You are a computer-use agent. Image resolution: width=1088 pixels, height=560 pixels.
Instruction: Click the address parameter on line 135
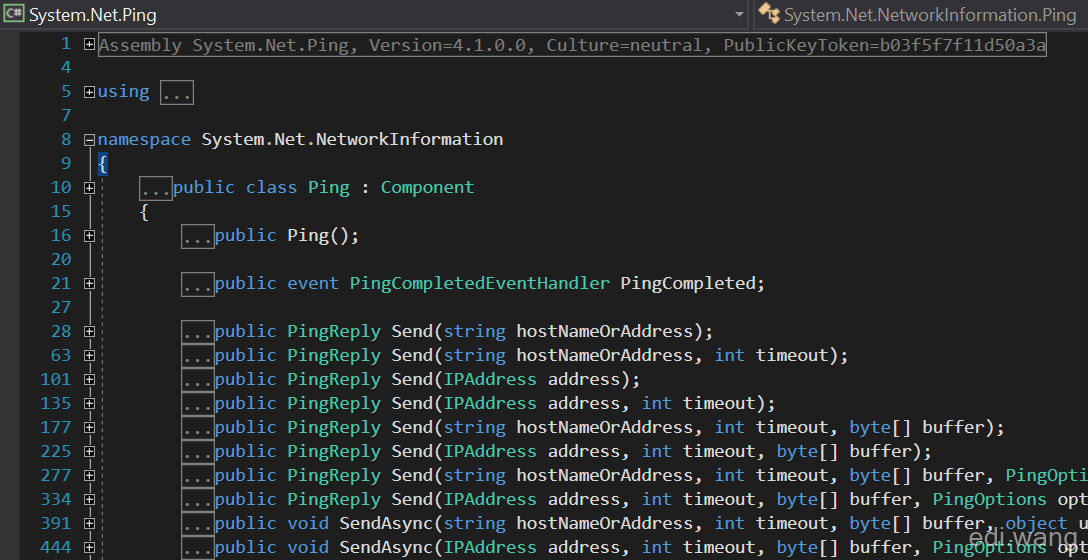click(584, 403)
